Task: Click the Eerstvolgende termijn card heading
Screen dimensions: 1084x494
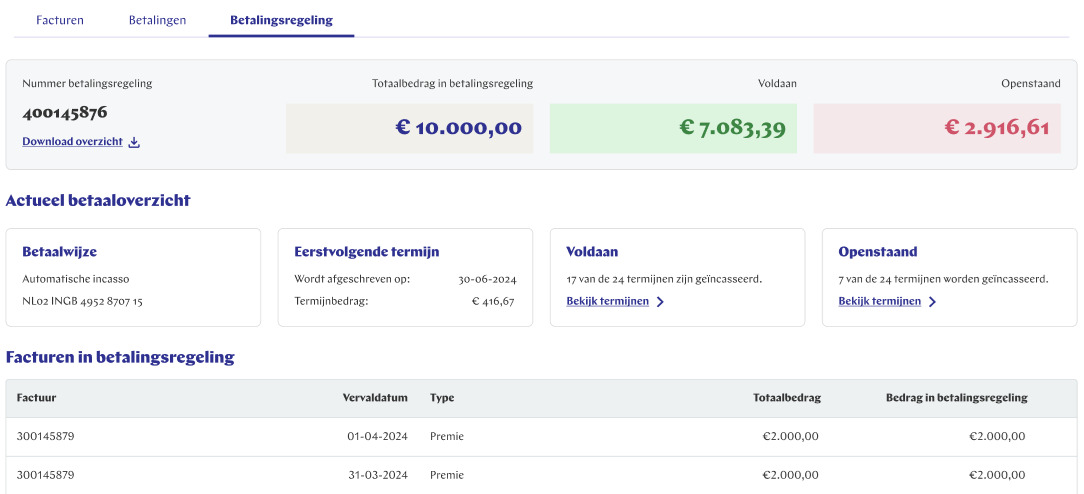Action: (366, 252)
